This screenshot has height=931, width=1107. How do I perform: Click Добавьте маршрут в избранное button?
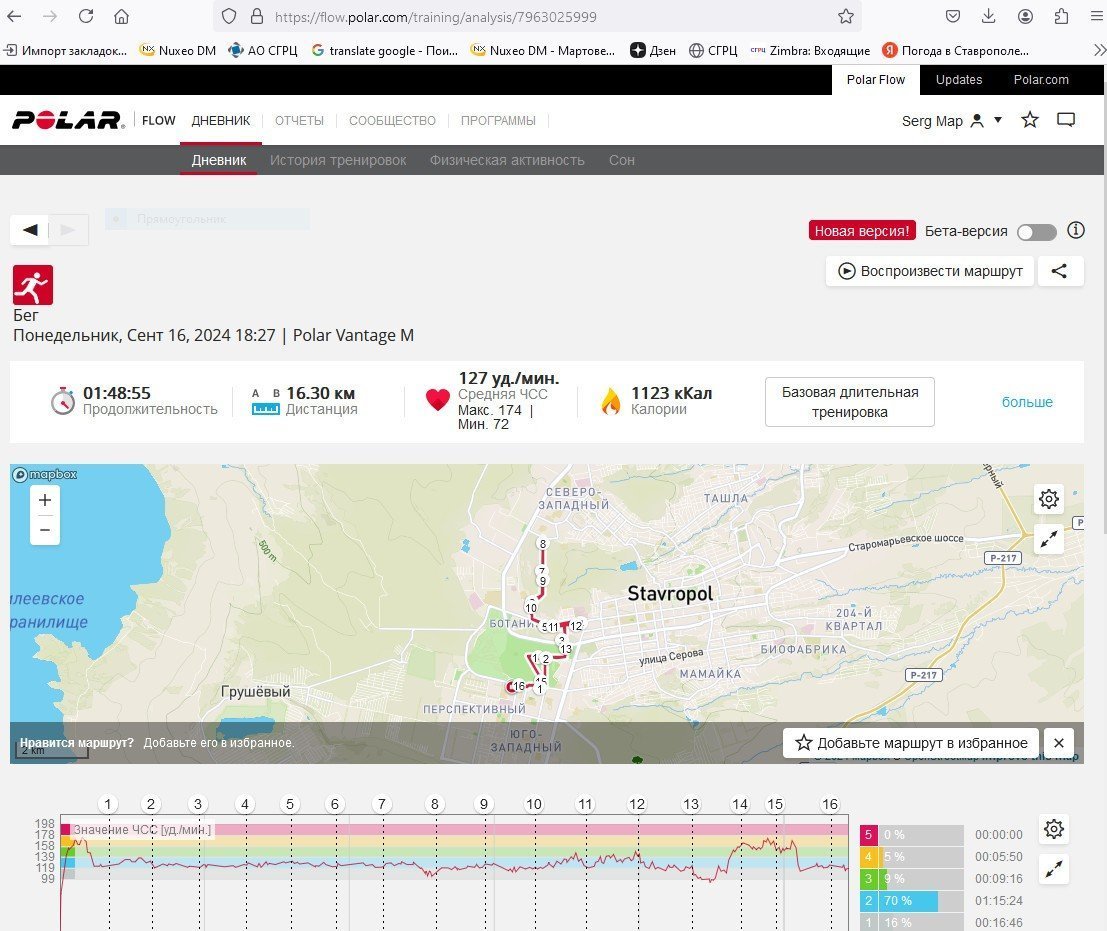tap(910, 743)
